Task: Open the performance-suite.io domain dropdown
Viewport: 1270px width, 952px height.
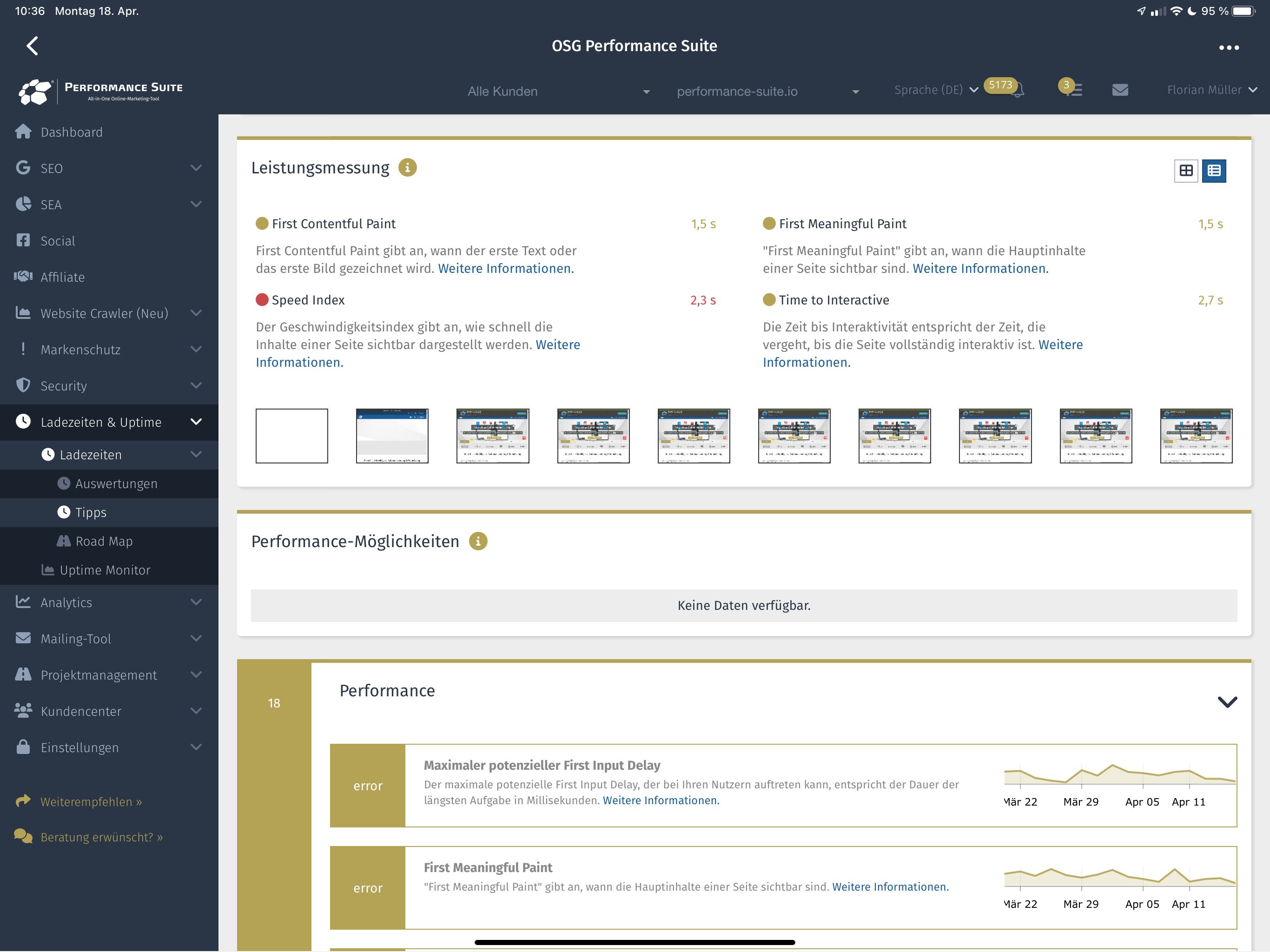Action: [x=767, y=91]
